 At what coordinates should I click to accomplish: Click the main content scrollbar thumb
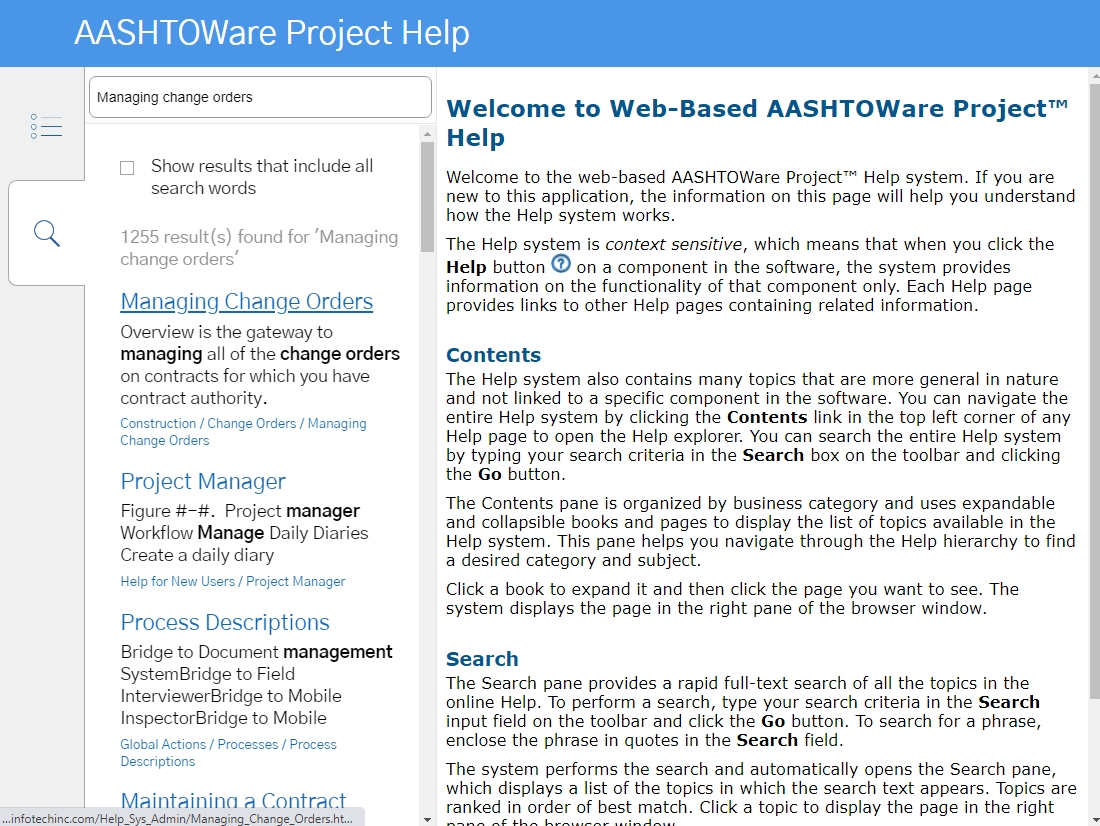(x=1094, y=390)
